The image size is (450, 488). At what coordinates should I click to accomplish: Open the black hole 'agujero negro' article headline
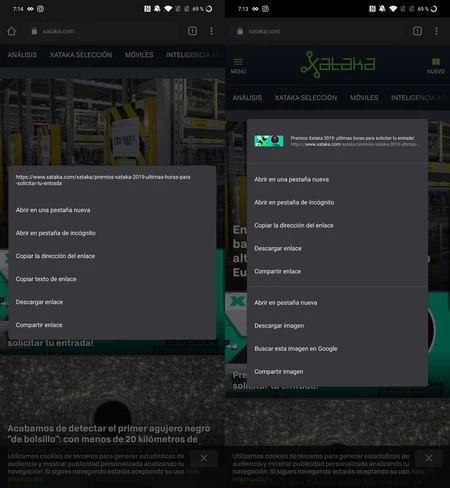click(109, 434)
